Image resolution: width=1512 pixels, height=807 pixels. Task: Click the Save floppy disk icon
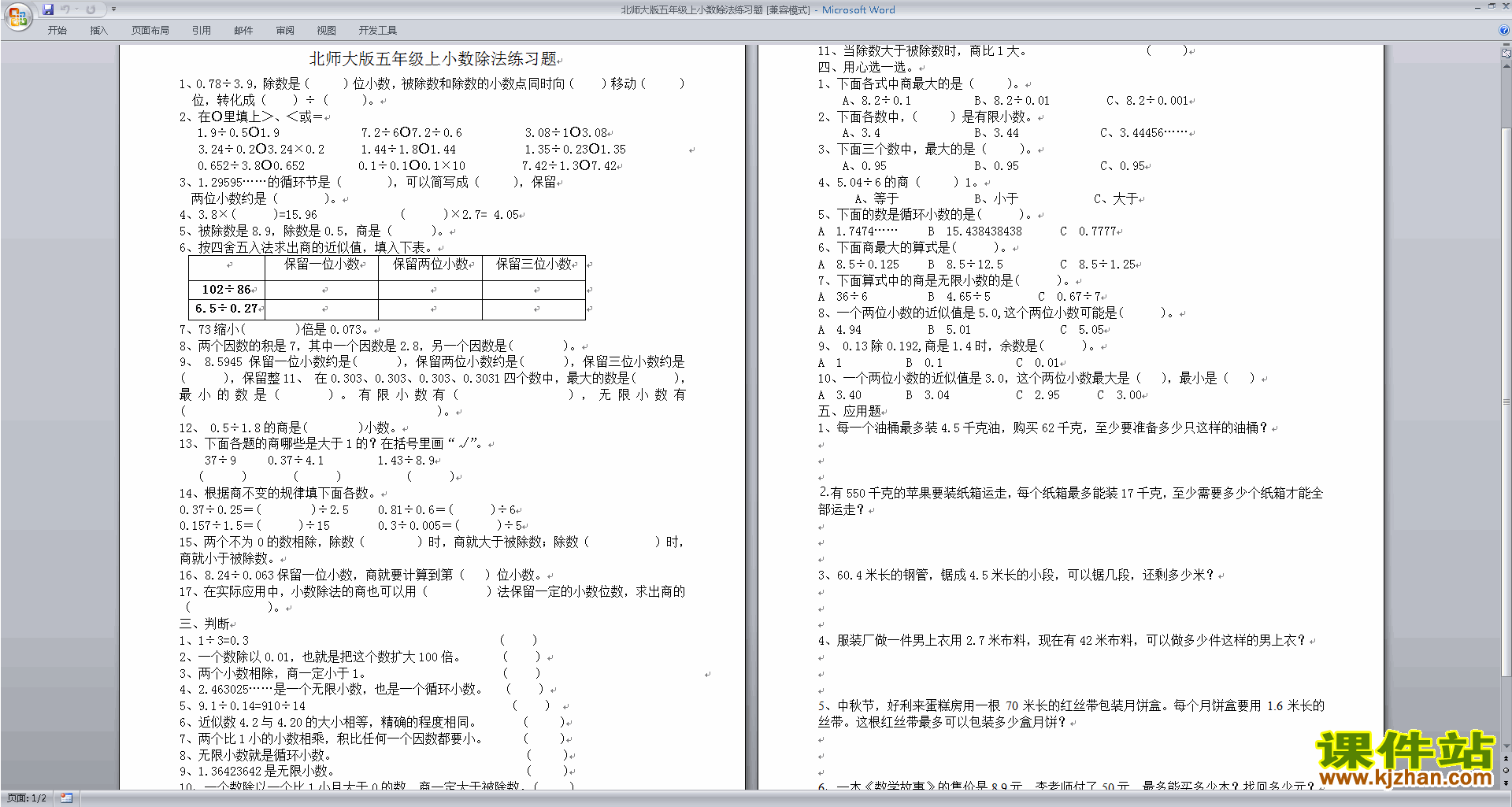48,9
